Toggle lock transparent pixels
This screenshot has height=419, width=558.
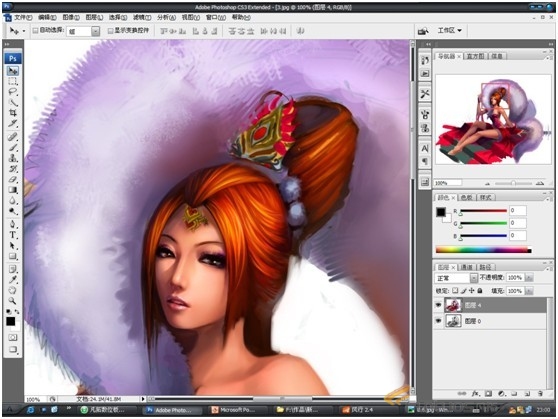point(455,291)
